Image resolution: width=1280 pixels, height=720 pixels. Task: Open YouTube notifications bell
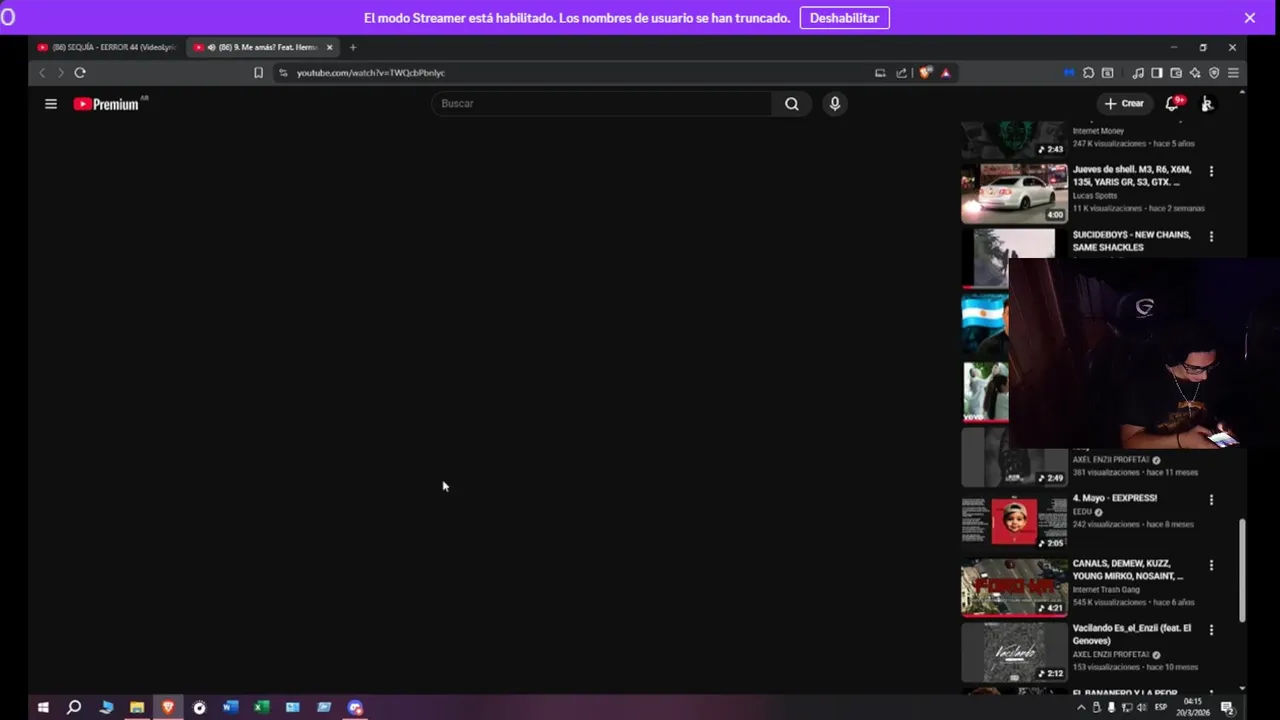click(1172, 103)
